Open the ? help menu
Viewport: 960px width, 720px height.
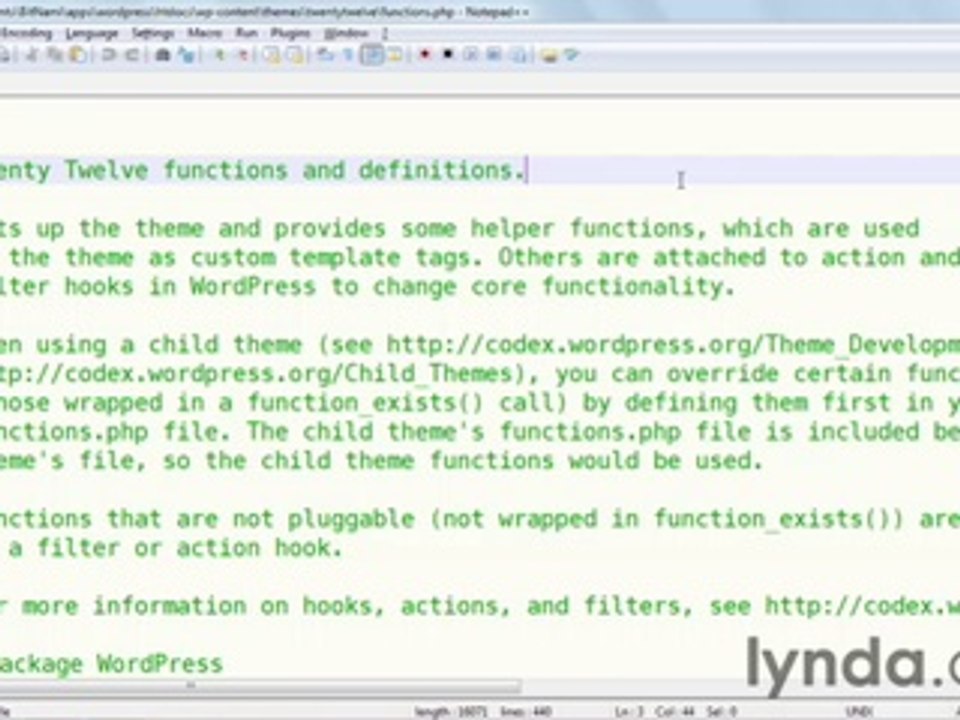pyautogui.click(x=384, y=33)
